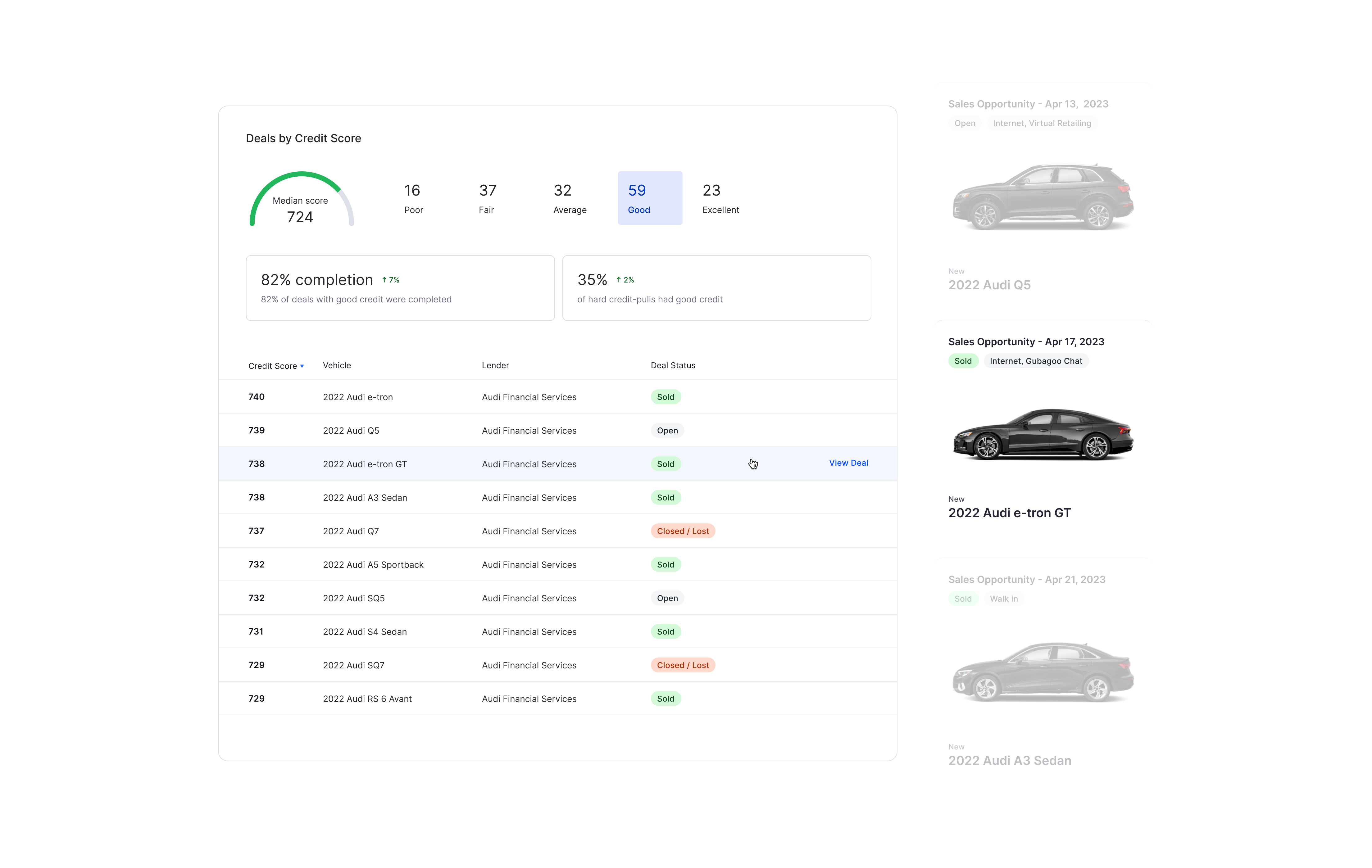Open the 82% completion stat card
Viewport: 1372px width, 868px height.
pos(400,288)
